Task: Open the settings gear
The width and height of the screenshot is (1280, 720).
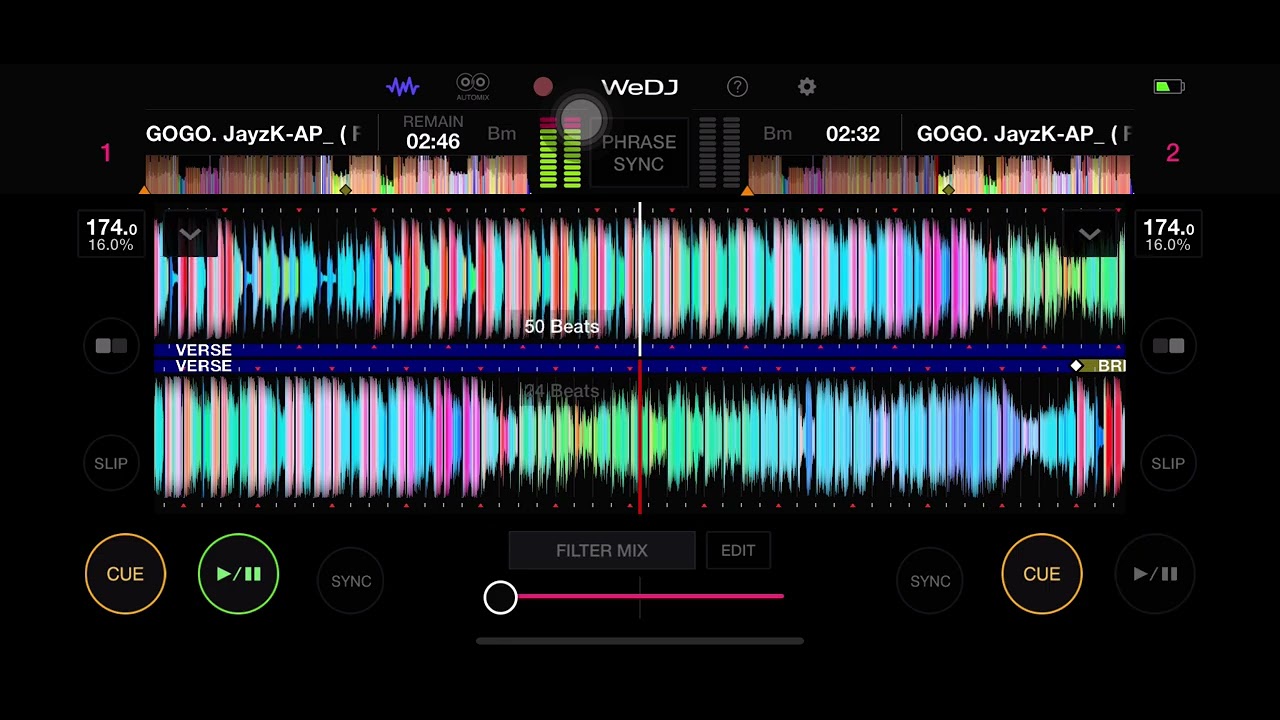Action: (x=807, y=87)
